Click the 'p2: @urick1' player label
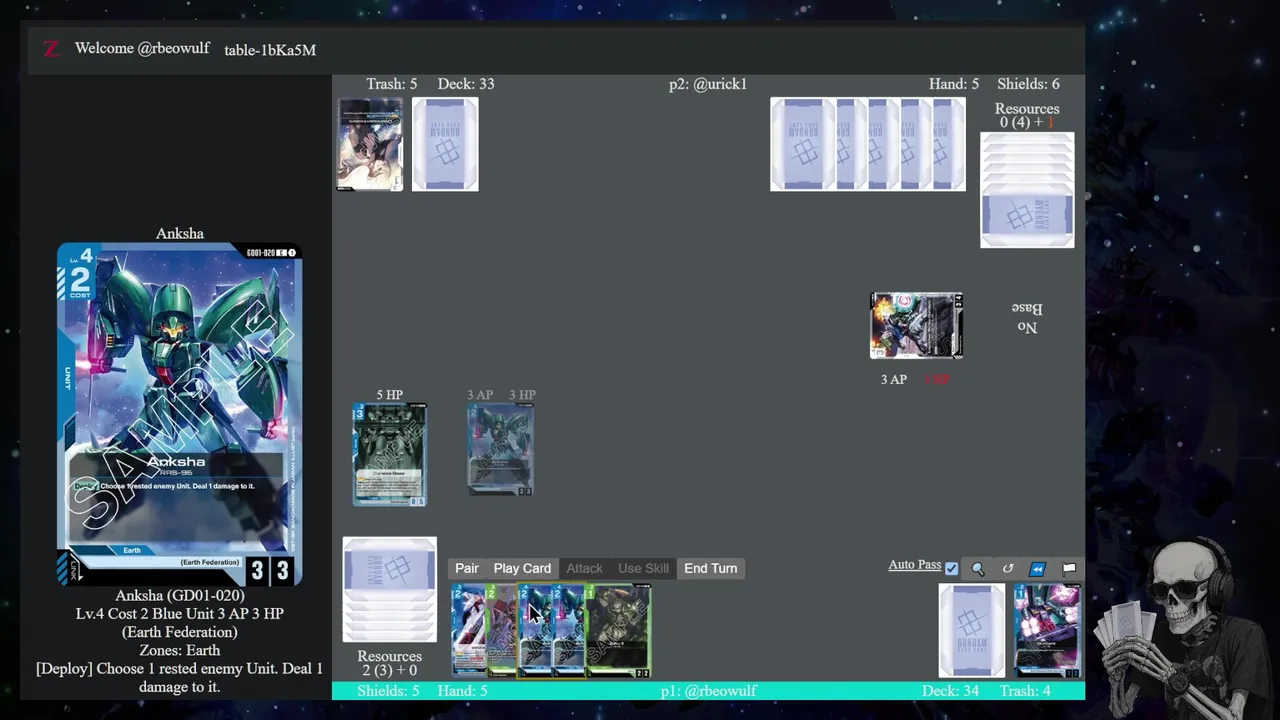1280x720 pixels. coord(708,84)
